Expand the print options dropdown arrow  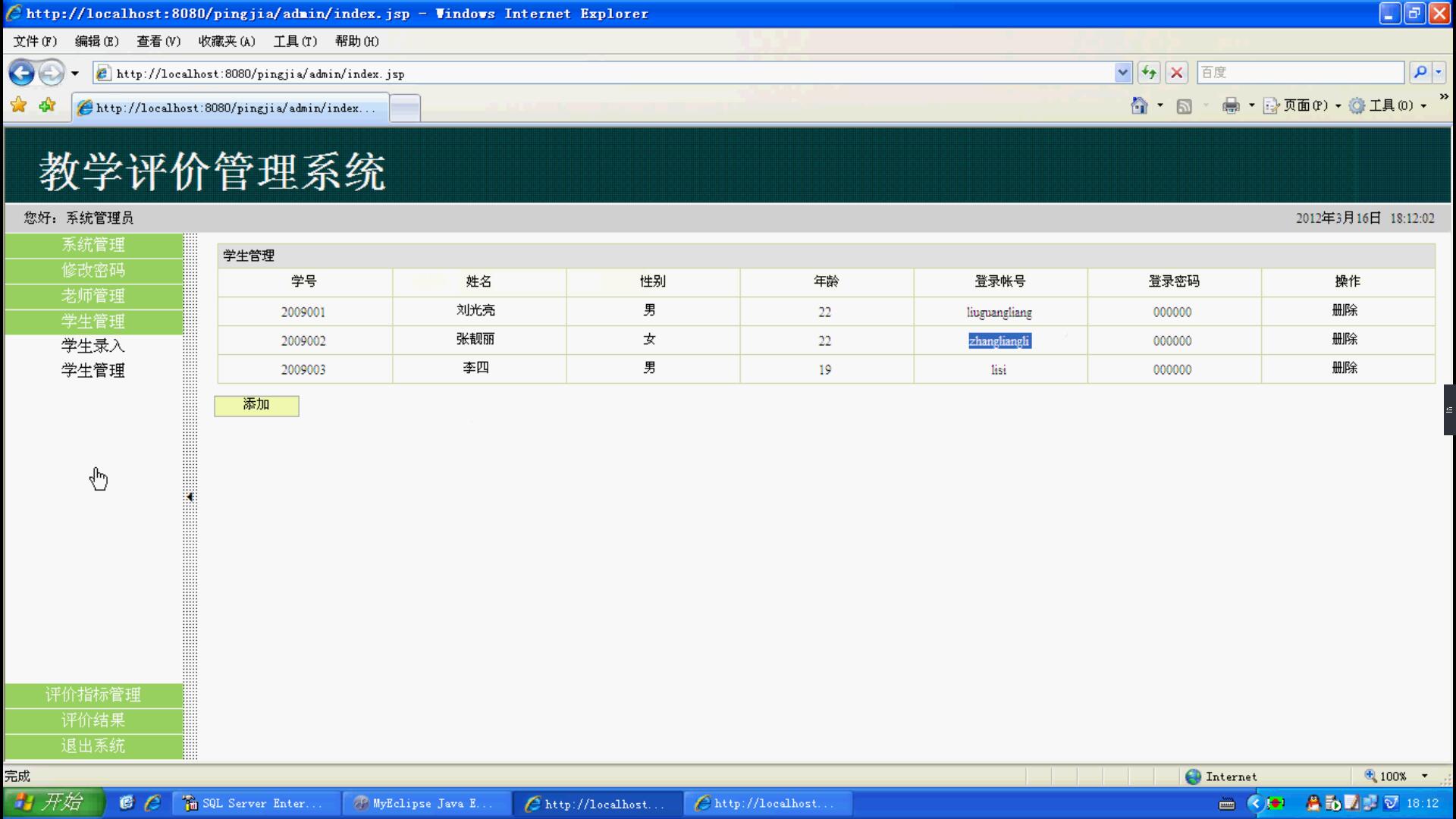pyautogui.click(x=1251, y=105)
